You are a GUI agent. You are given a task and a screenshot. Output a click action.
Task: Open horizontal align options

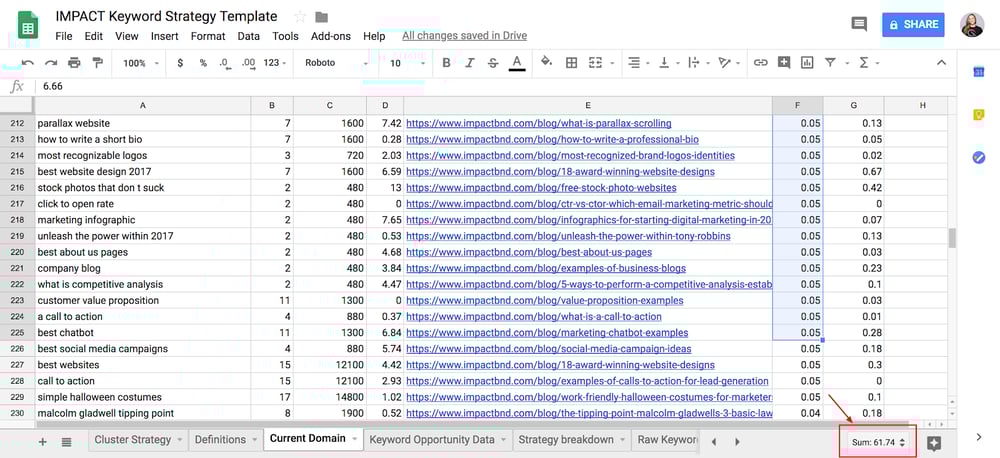tap(634, 63)
